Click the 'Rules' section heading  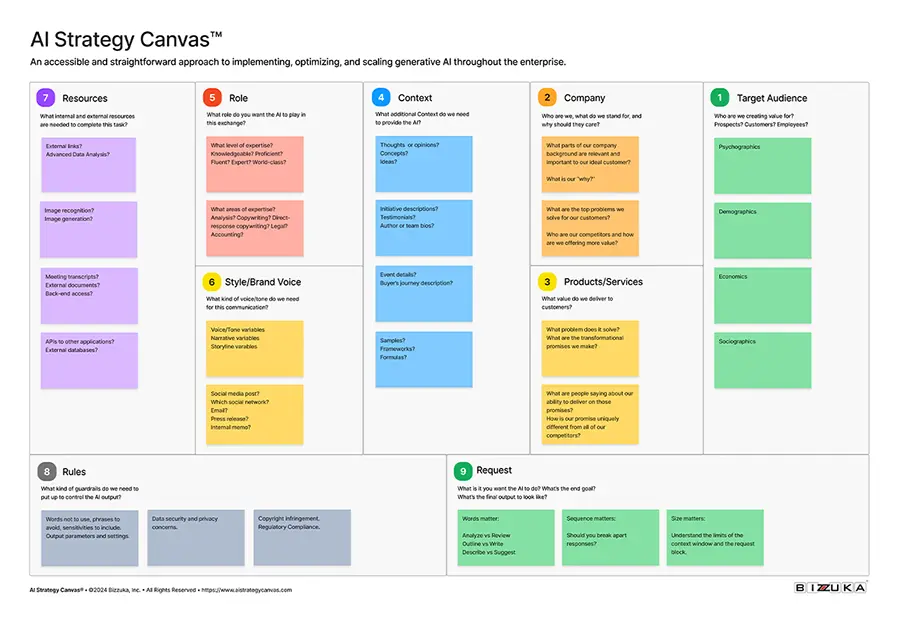coord(74,472)
